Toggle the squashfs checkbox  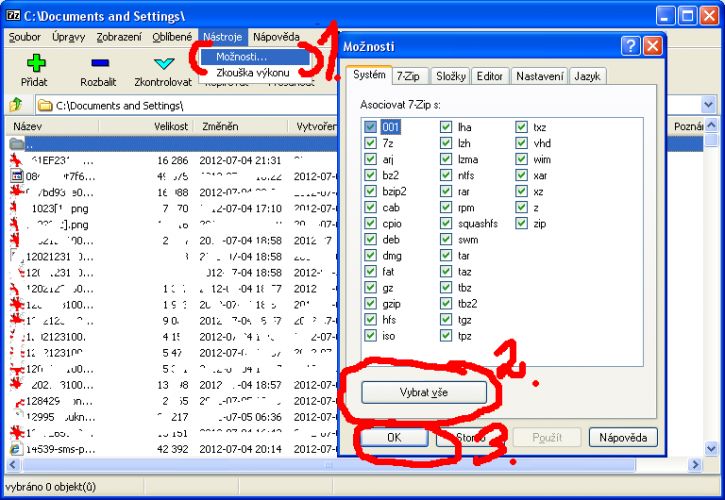pyautogui.click(x=446, y=223)
